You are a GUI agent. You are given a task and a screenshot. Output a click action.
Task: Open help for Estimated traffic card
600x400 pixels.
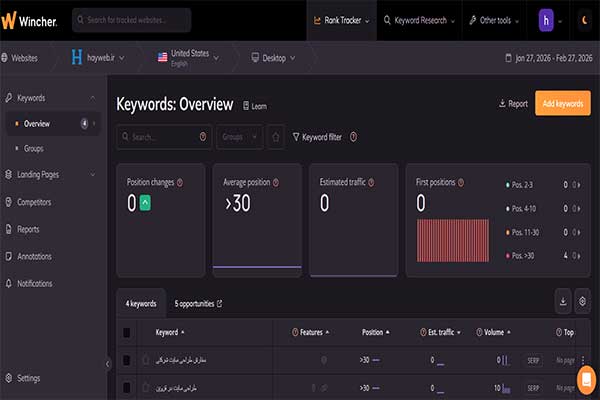click(371, 183)
